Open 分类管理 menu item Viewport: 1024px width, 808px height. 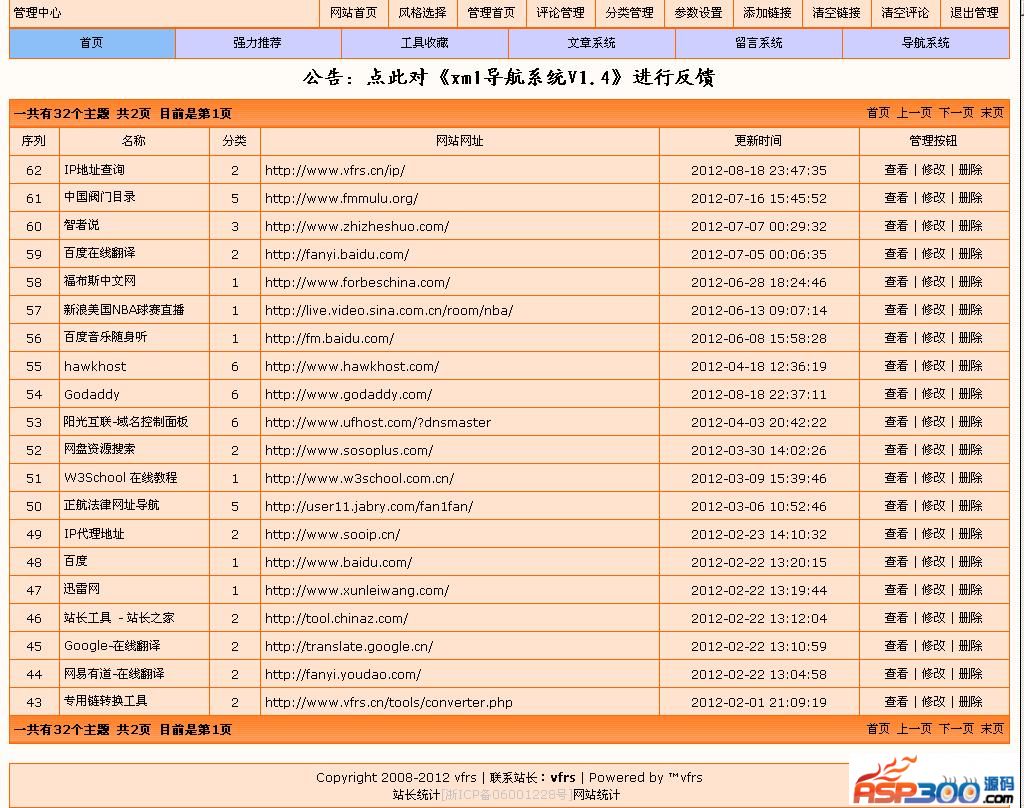(630, 12)
